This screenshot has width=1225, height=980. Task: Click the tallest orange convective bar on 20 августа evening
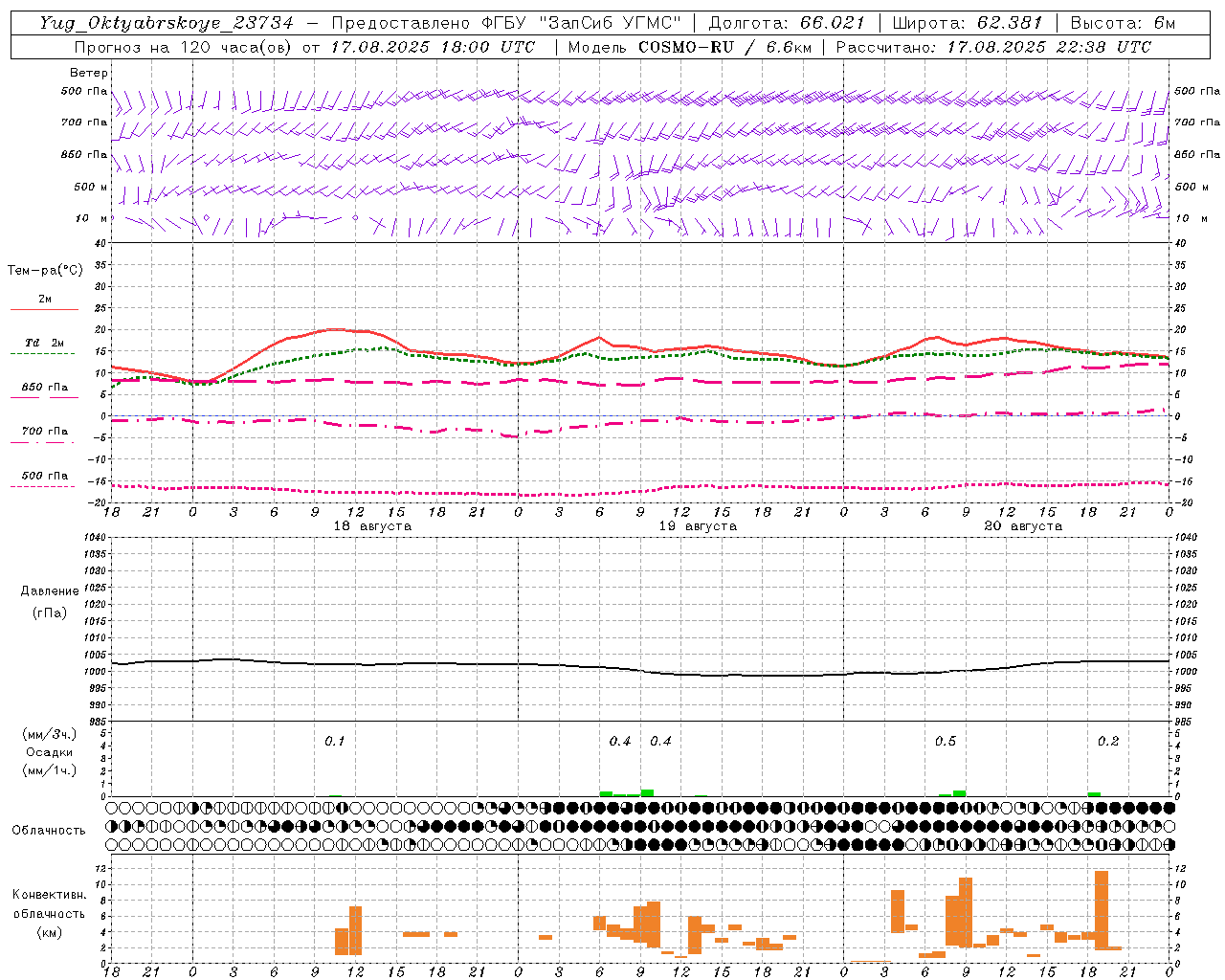(1102, 909)
